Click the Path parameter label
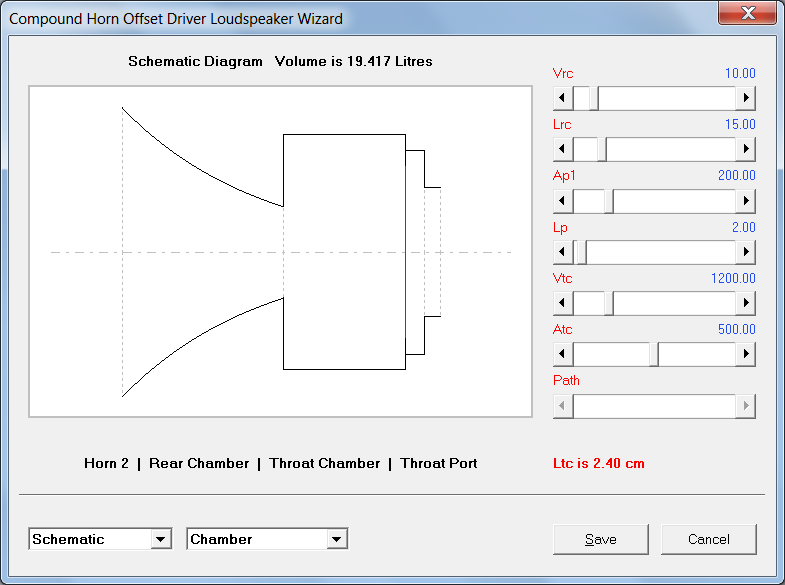 point(566,380)
